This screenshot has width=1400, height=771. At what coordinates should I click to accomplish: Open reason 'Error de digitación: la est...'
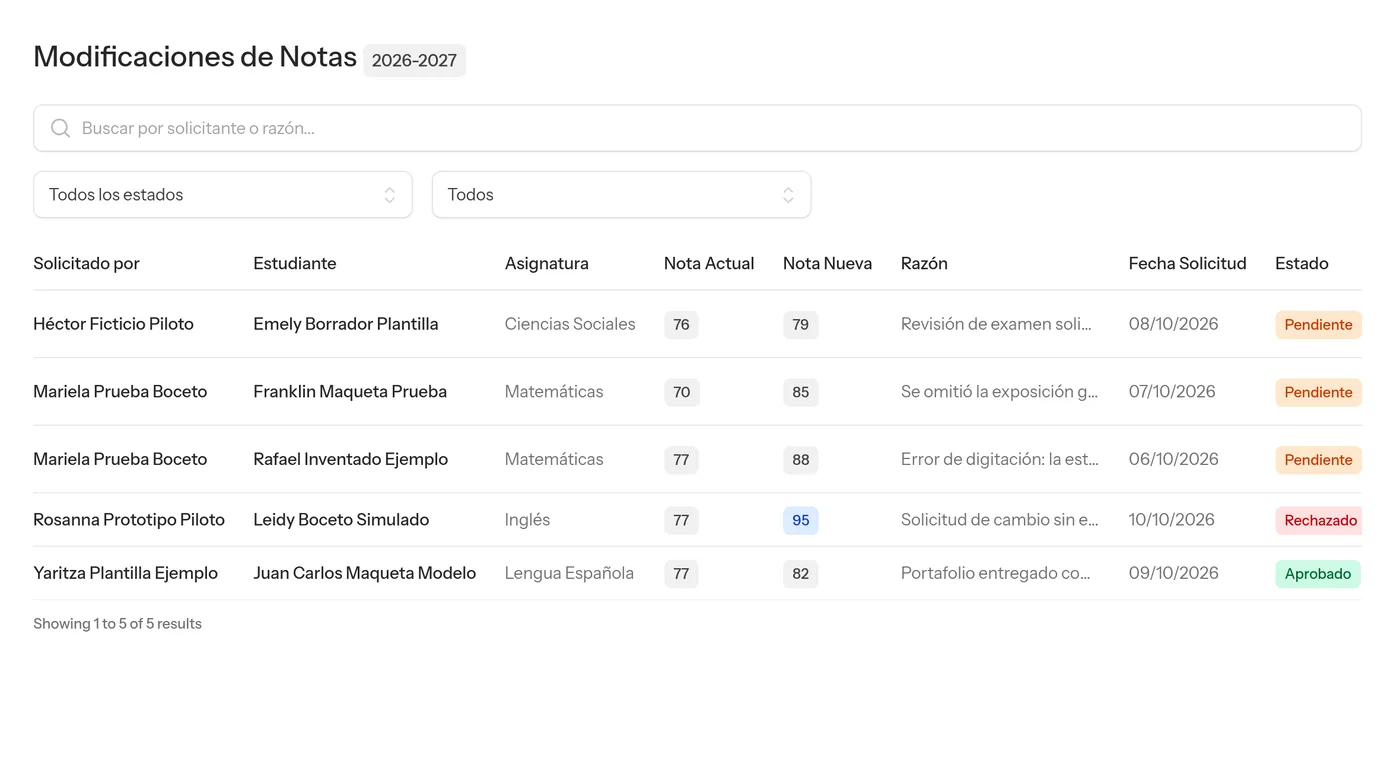point(1000,460)
